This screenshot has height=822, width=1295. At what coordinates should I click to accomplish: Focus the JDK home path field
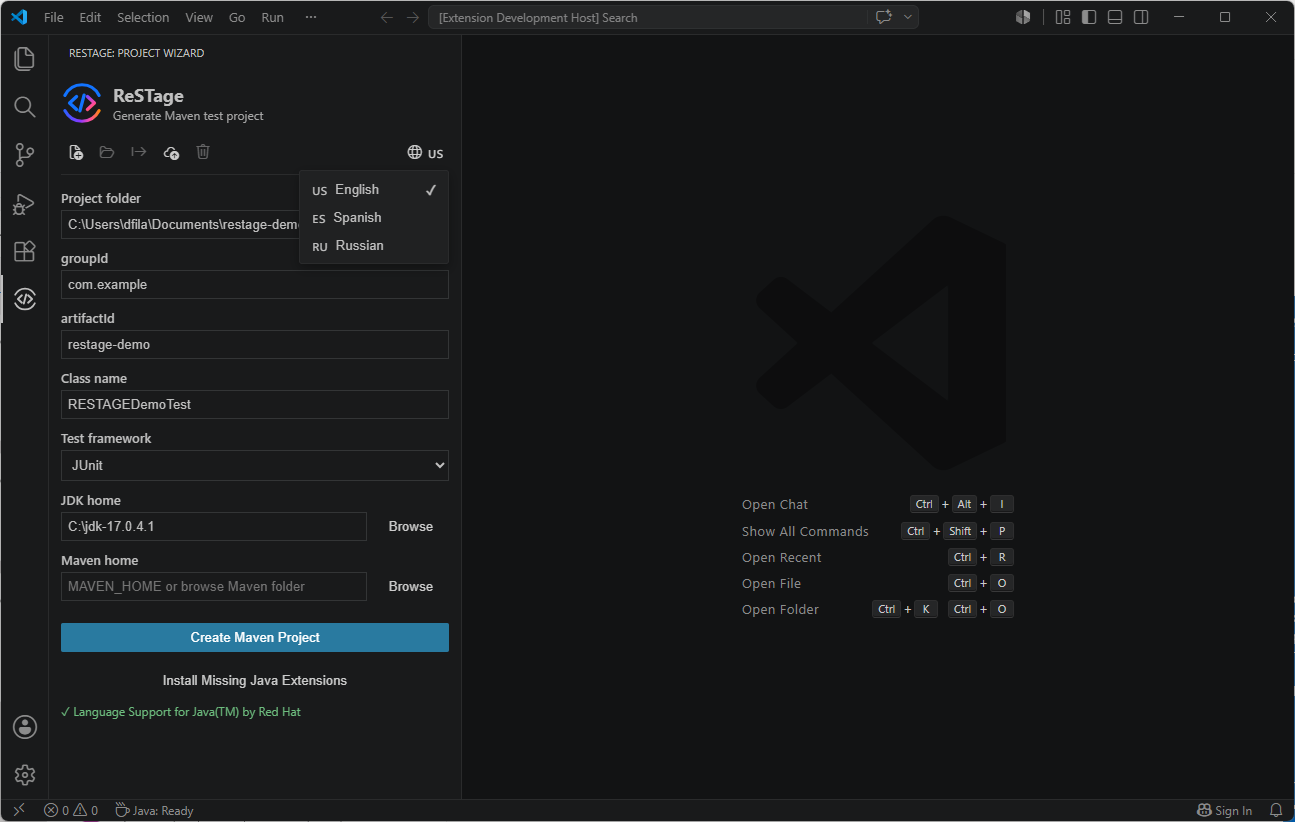click(x=214, y=526)
